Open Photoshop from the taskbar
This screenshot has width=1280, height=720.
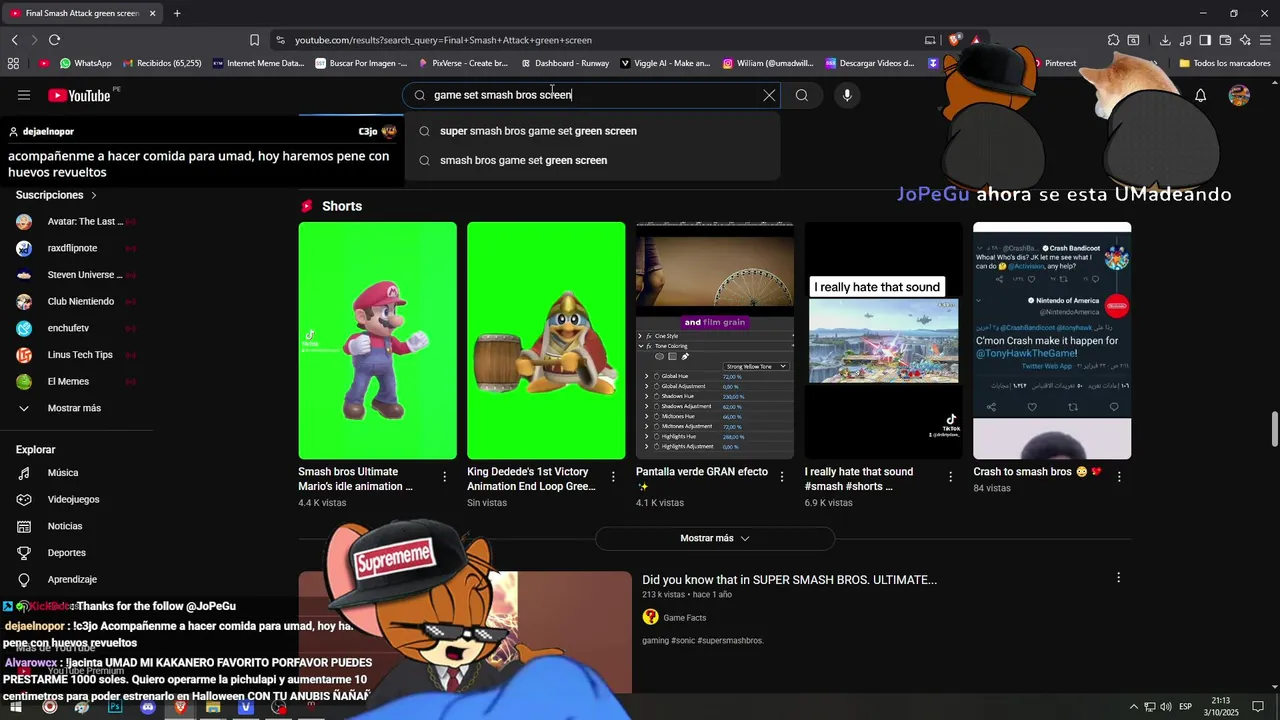(115, 707)
